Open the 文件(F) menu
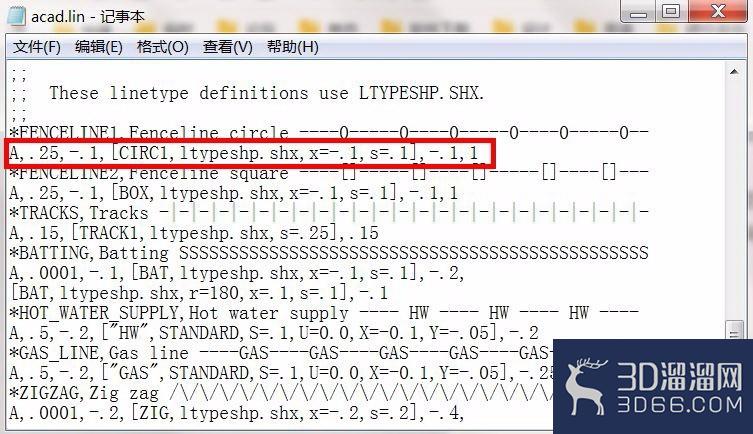753x434 pixels. coord(36,47)
